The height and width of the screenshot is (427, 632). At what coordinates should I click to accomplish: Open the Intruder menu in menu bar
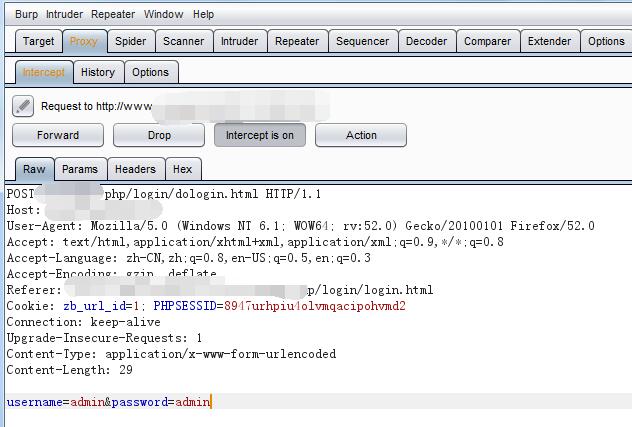(x=65, y=15)
